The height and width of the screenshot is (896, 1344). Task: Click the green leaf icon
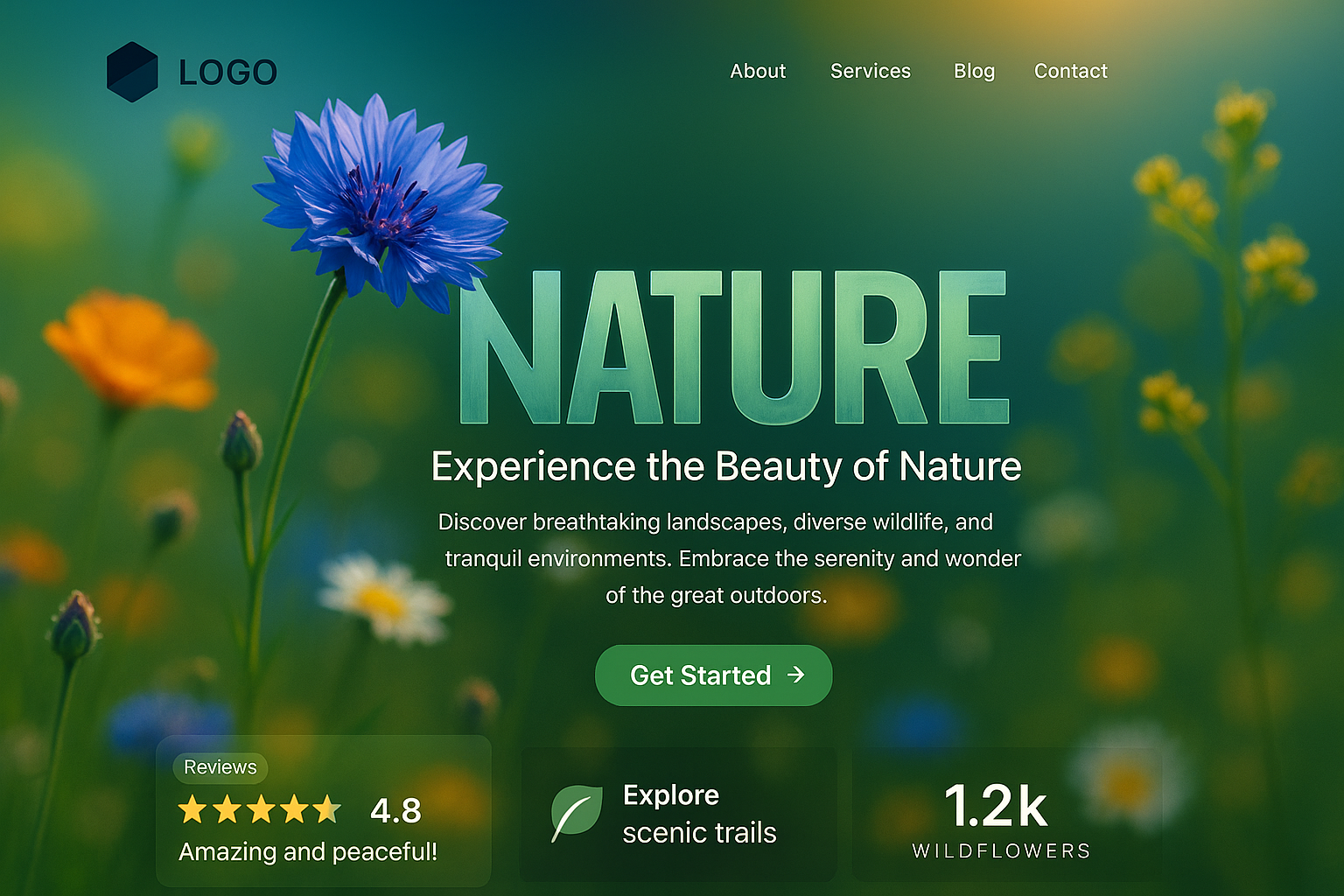(x=576, y=813)
